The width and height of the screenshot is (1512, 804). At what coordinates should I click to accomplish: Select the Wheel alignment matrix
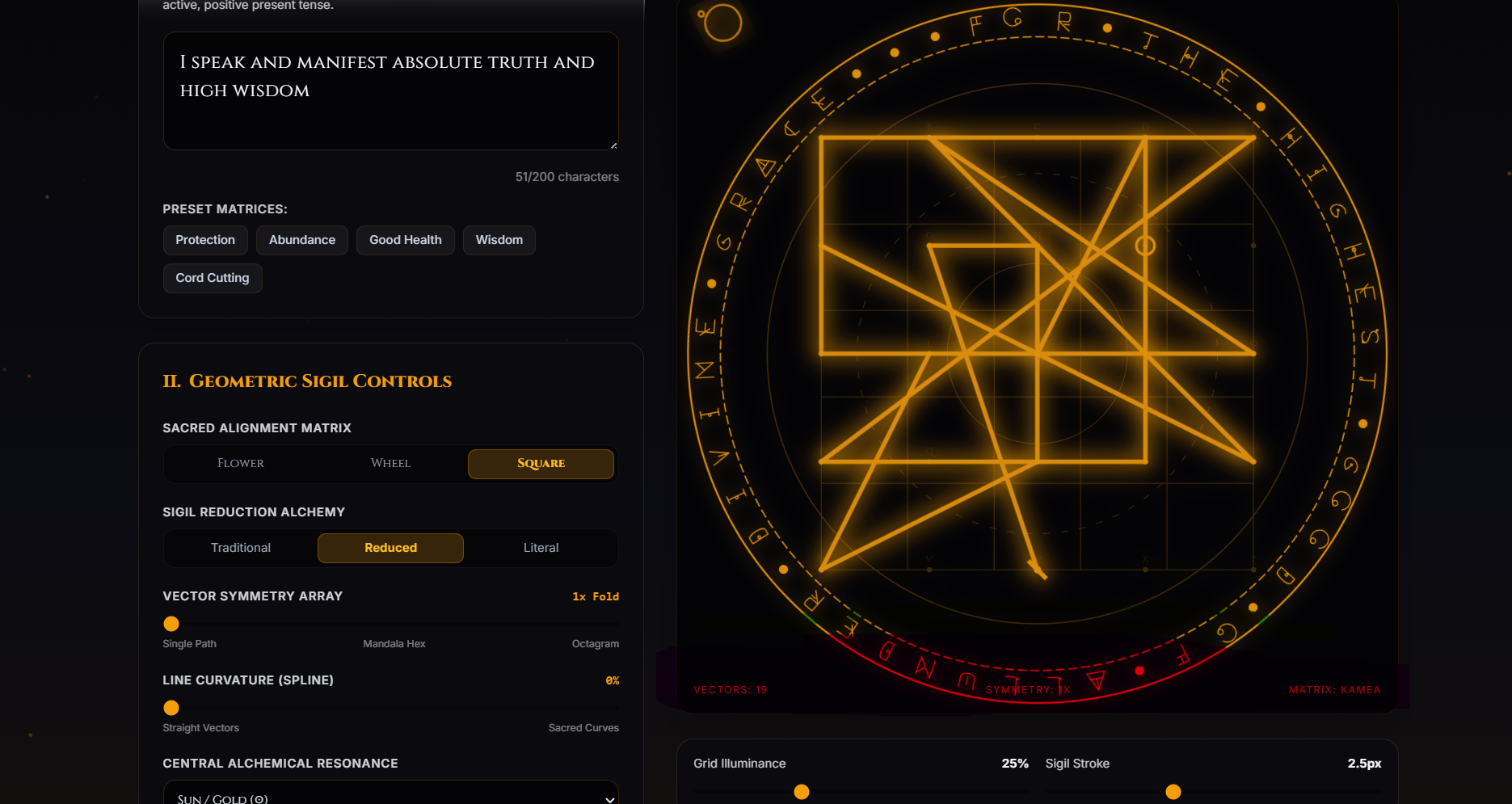(x=391, y=464)
